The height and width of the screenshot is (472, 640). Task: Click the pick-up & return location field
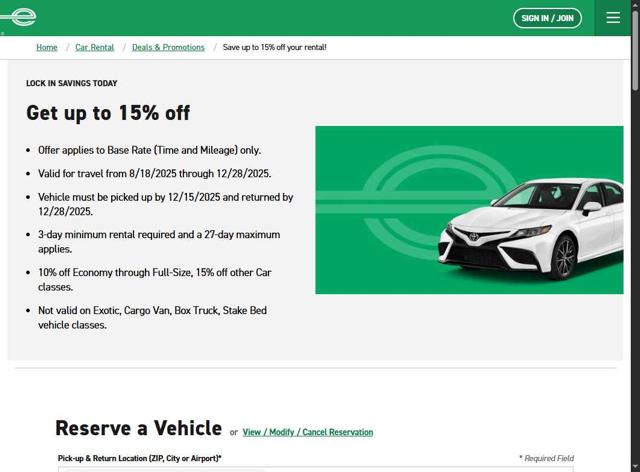316,470
